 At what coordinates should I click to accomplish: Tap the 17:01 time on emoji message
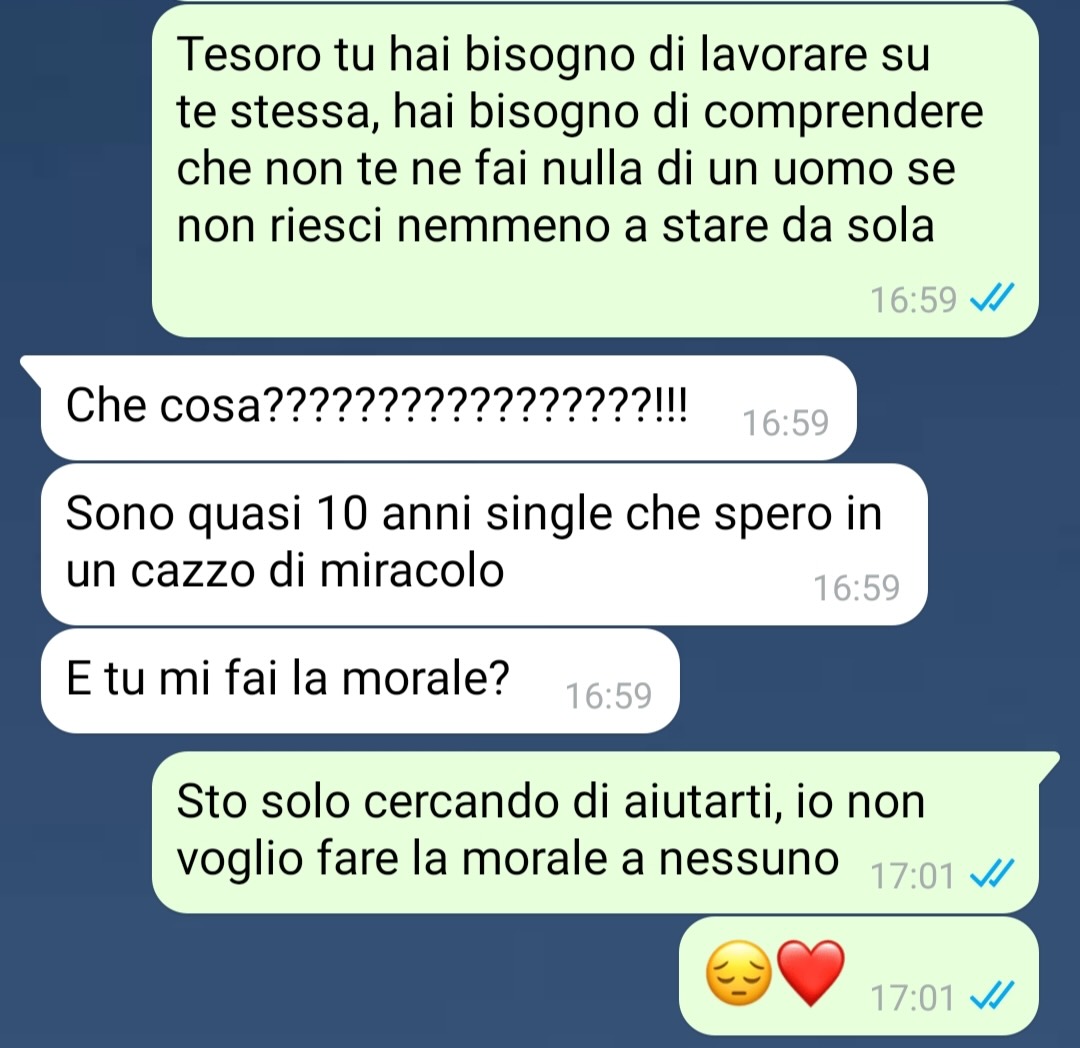(913, 998)
